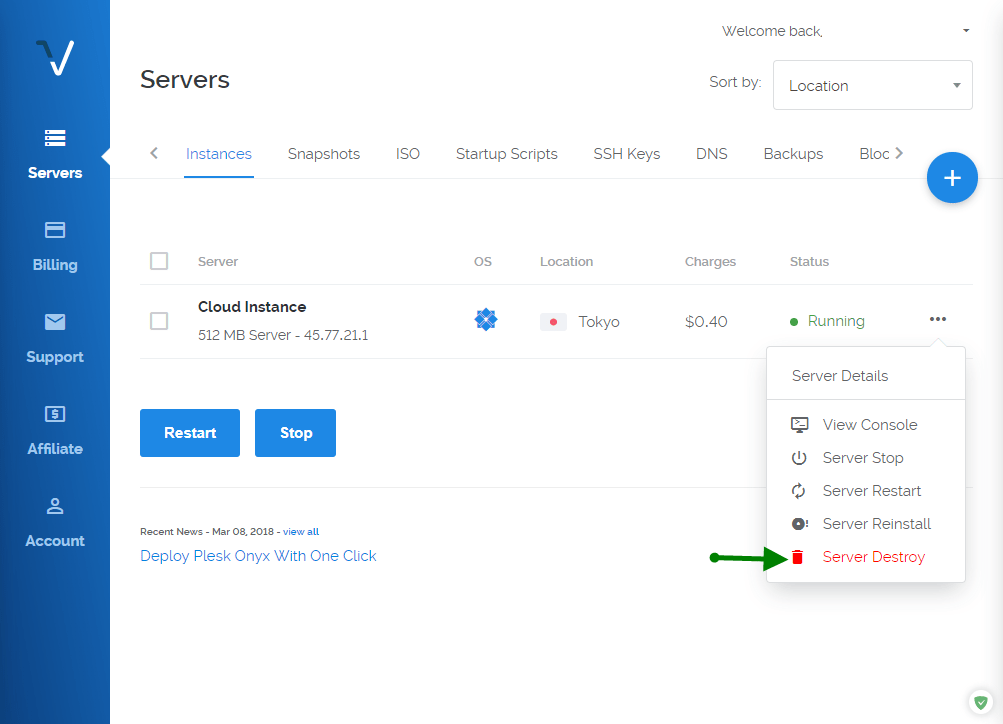Click the Japan flag icon for Tokyo
This screenshot has width=1003, height=724.
click(x=553, y=322)
